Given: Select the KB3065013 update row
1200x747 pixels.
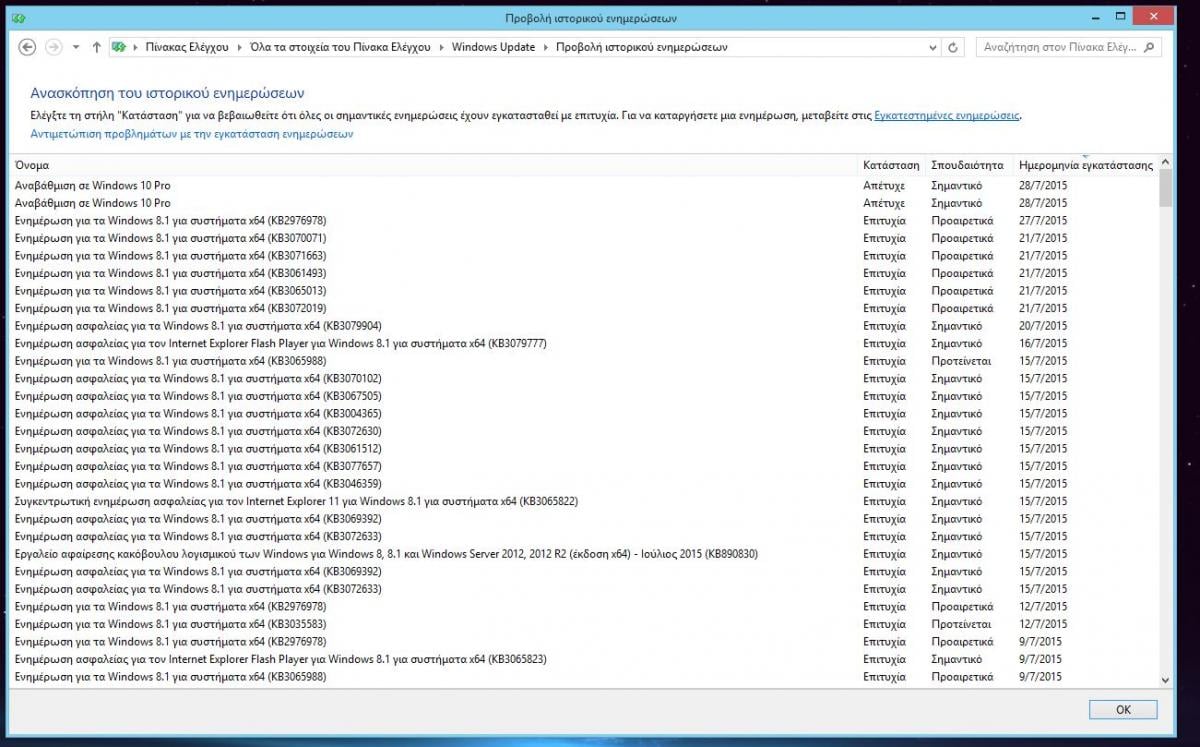Looking at the screenshot, I should coord(585,291).
